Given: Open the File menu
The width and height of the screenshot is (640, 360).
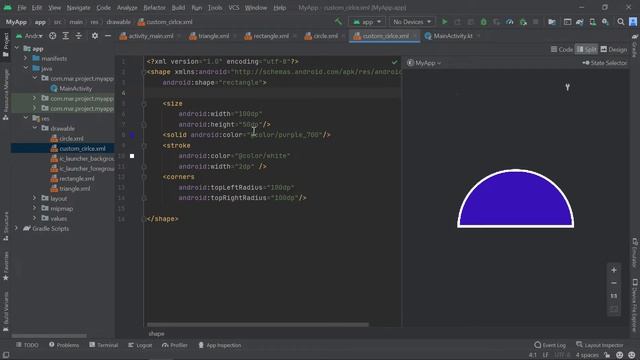Looking at the screenshot, I should coord(22,8).
